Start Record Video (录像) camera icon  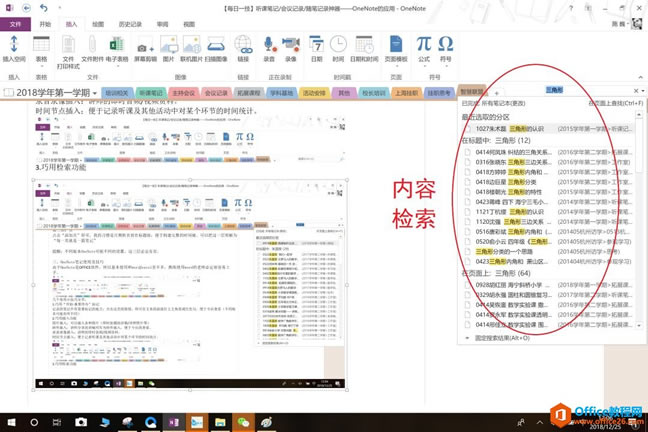[291, 49]
